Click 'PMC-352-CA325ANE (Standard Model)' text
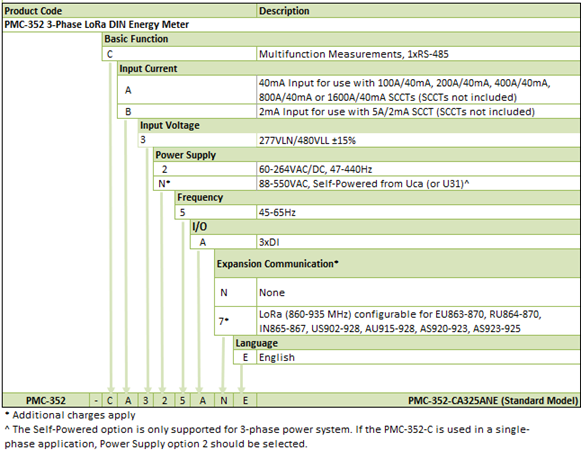The width and height of the screenshot is (581, 450). tap(493, 400)
